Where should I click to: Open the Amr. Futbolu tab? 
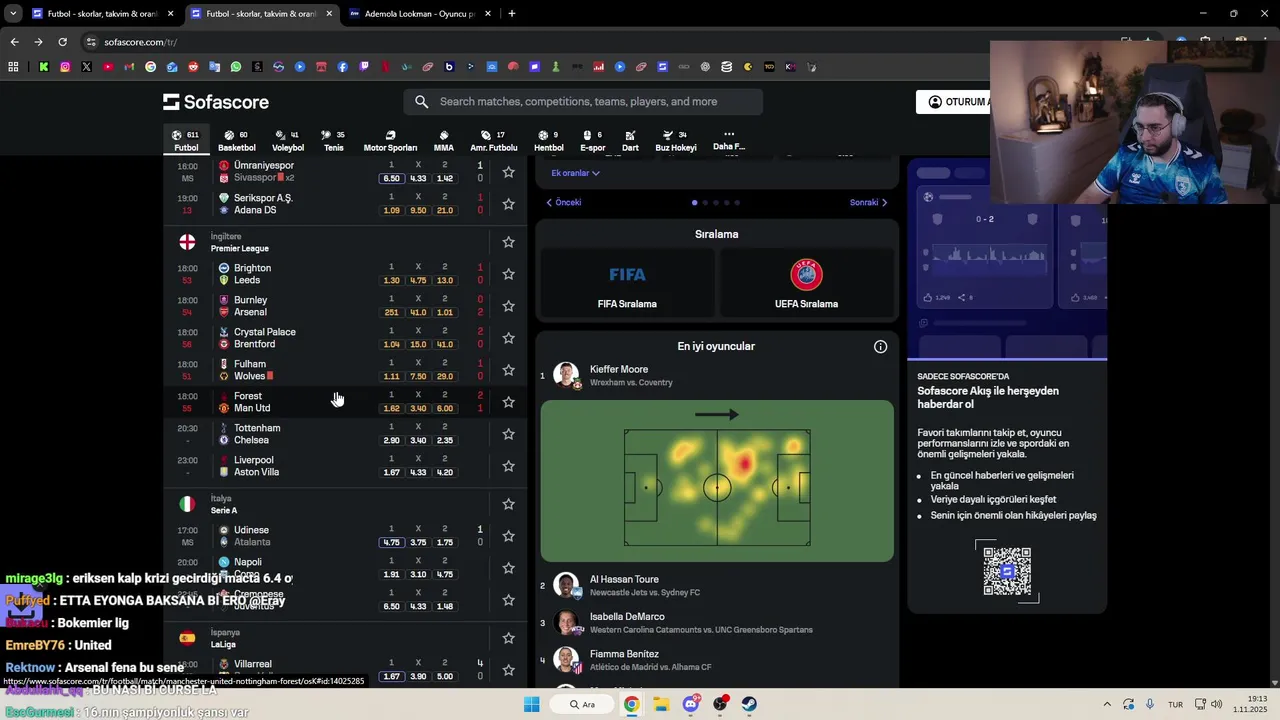click(x=494, y=141)
